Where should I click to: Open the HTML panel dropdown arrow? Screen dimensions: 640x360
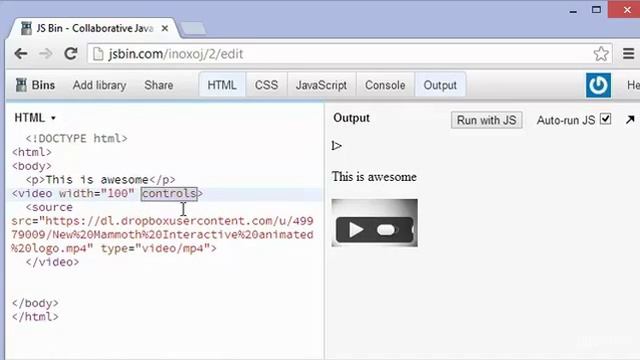[53, 118]
